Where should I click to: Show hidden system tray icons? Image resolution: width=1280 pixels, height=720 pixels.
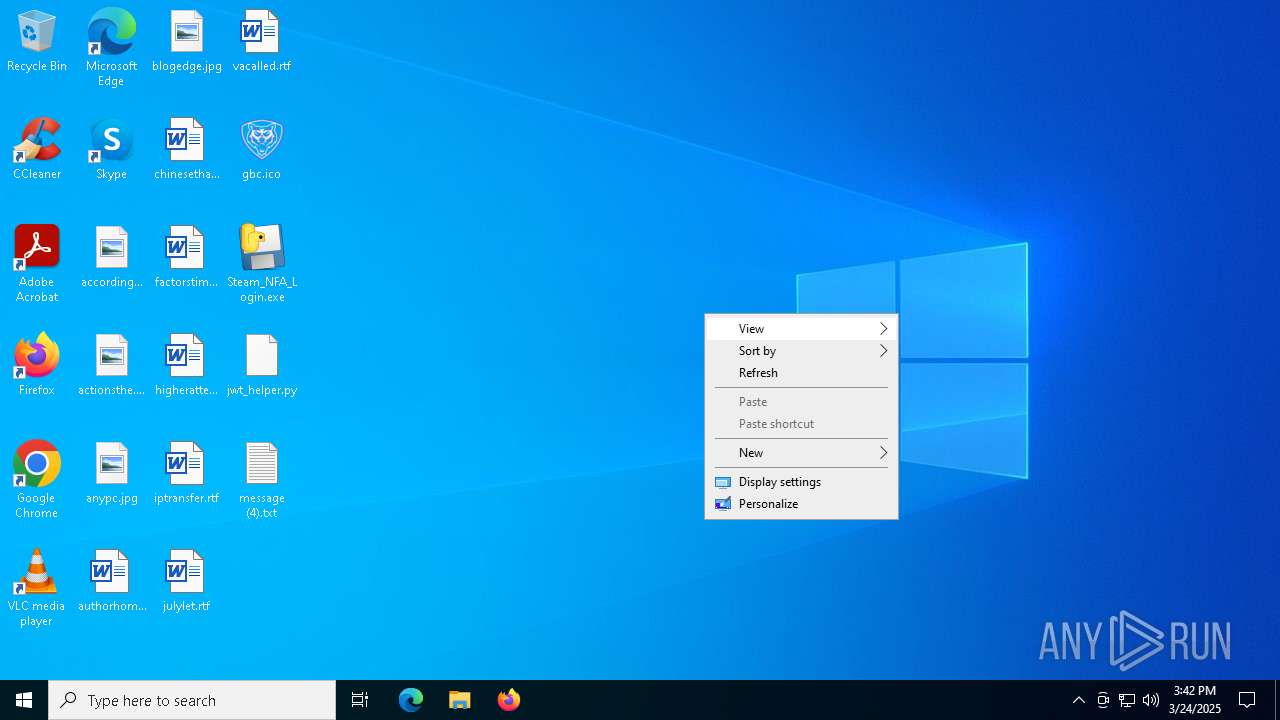tap(1078, 700)
